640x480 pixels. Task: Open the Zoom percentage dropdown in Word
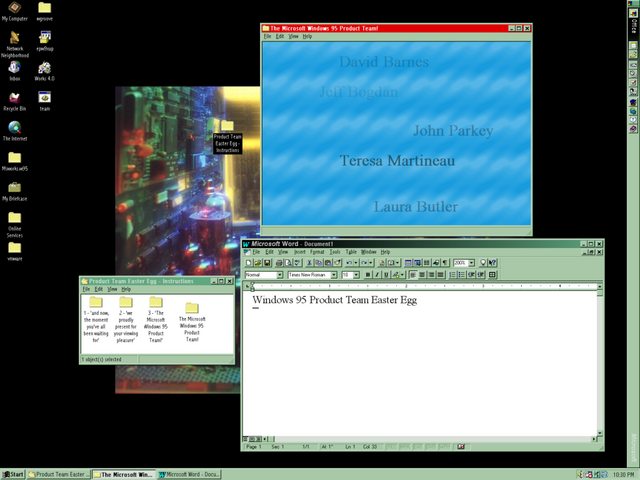[471, 263]
